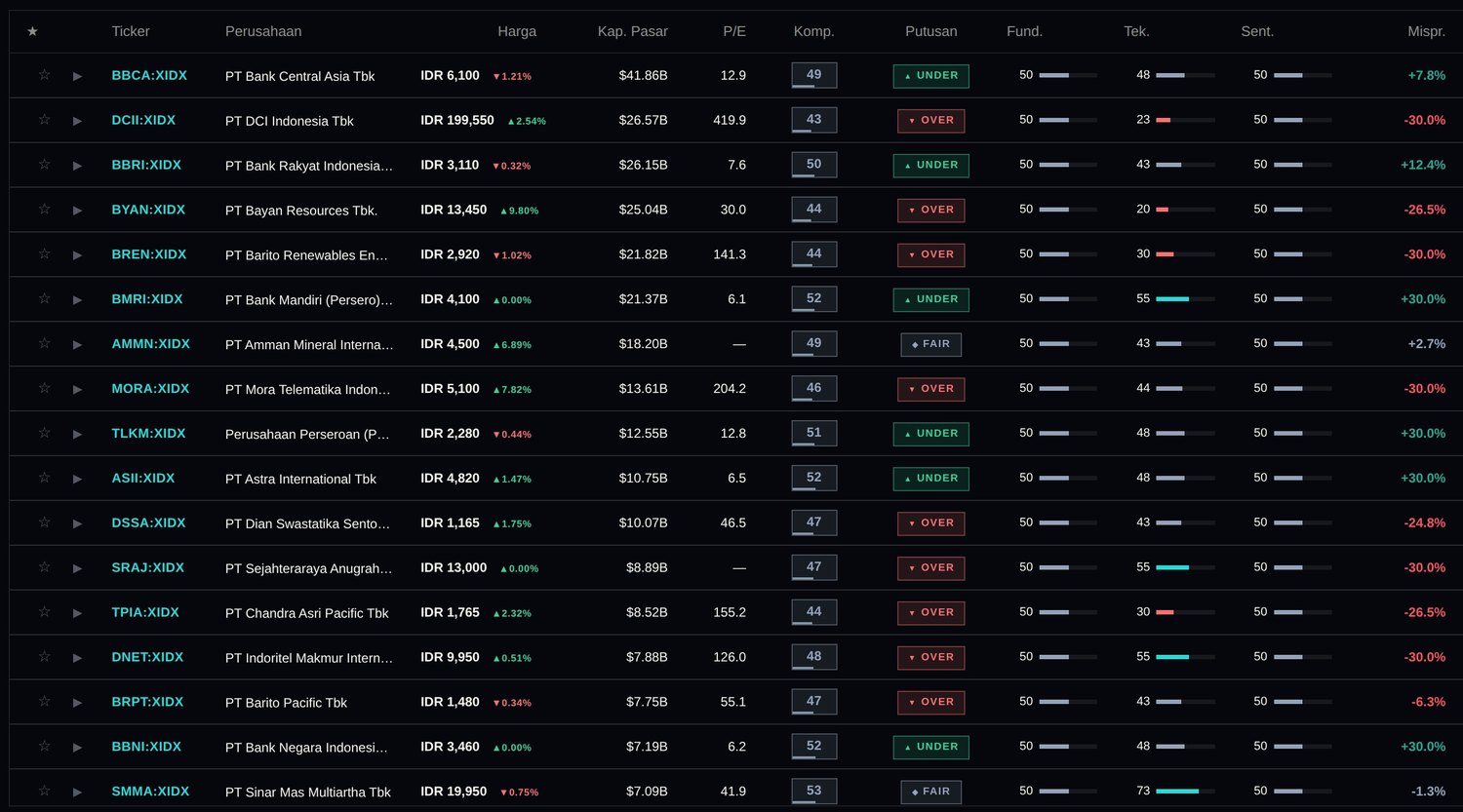Click the star icon for BRPT:XIDX
This screenshot has height=812, width=1463.
44,702
